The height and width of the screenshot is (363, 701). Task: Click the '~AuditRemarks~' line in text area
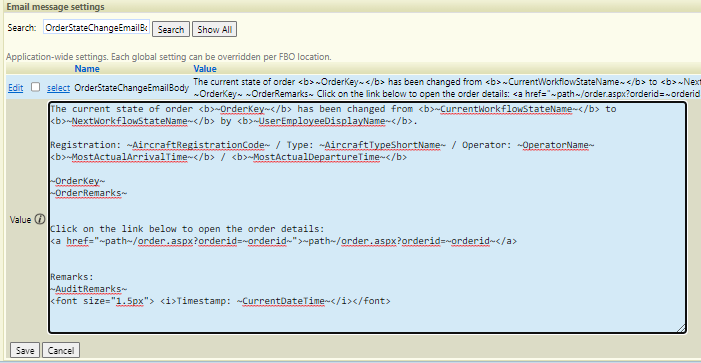89,289
